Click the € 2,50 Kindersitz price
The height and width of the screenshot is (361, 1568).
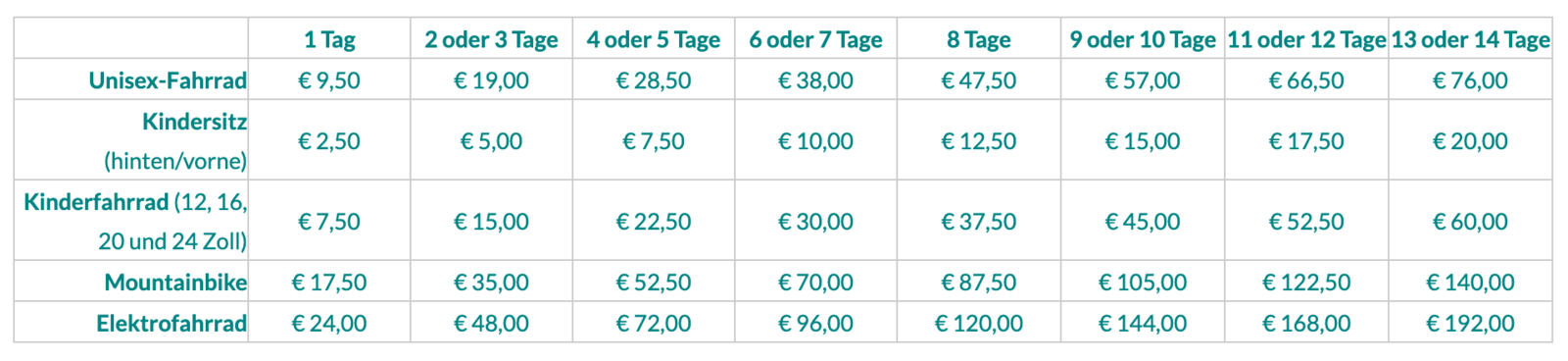(x=329, y=141)
